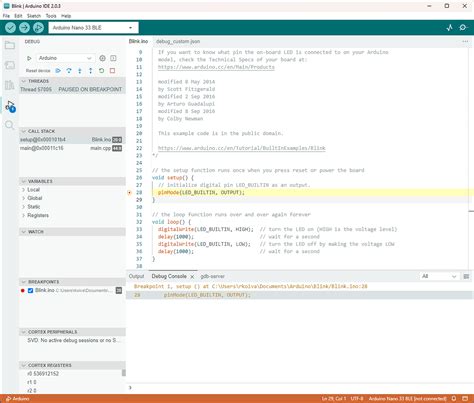This screenshot has width=474, height=403.
Task: Open debug launch.json gear icon
Action: point(102,58)
